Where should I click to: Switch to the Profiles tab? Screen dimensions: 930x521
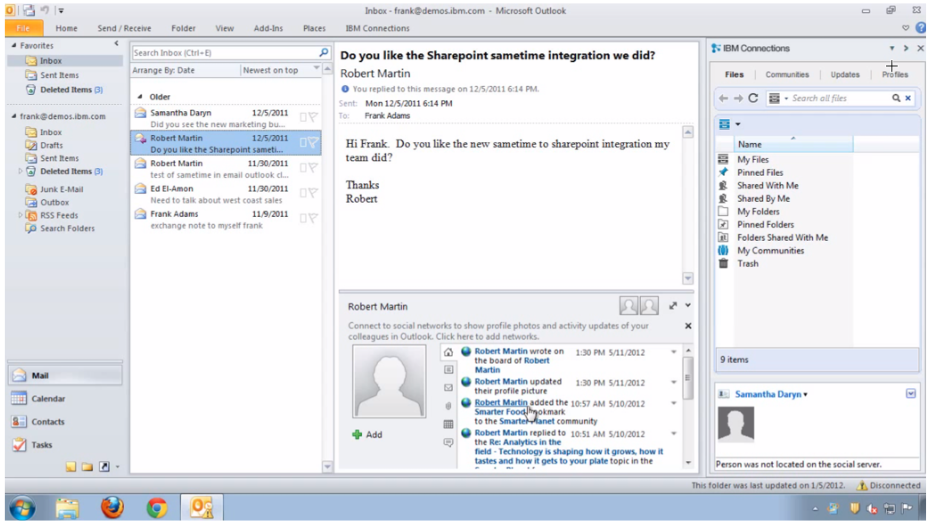point(895,74)
